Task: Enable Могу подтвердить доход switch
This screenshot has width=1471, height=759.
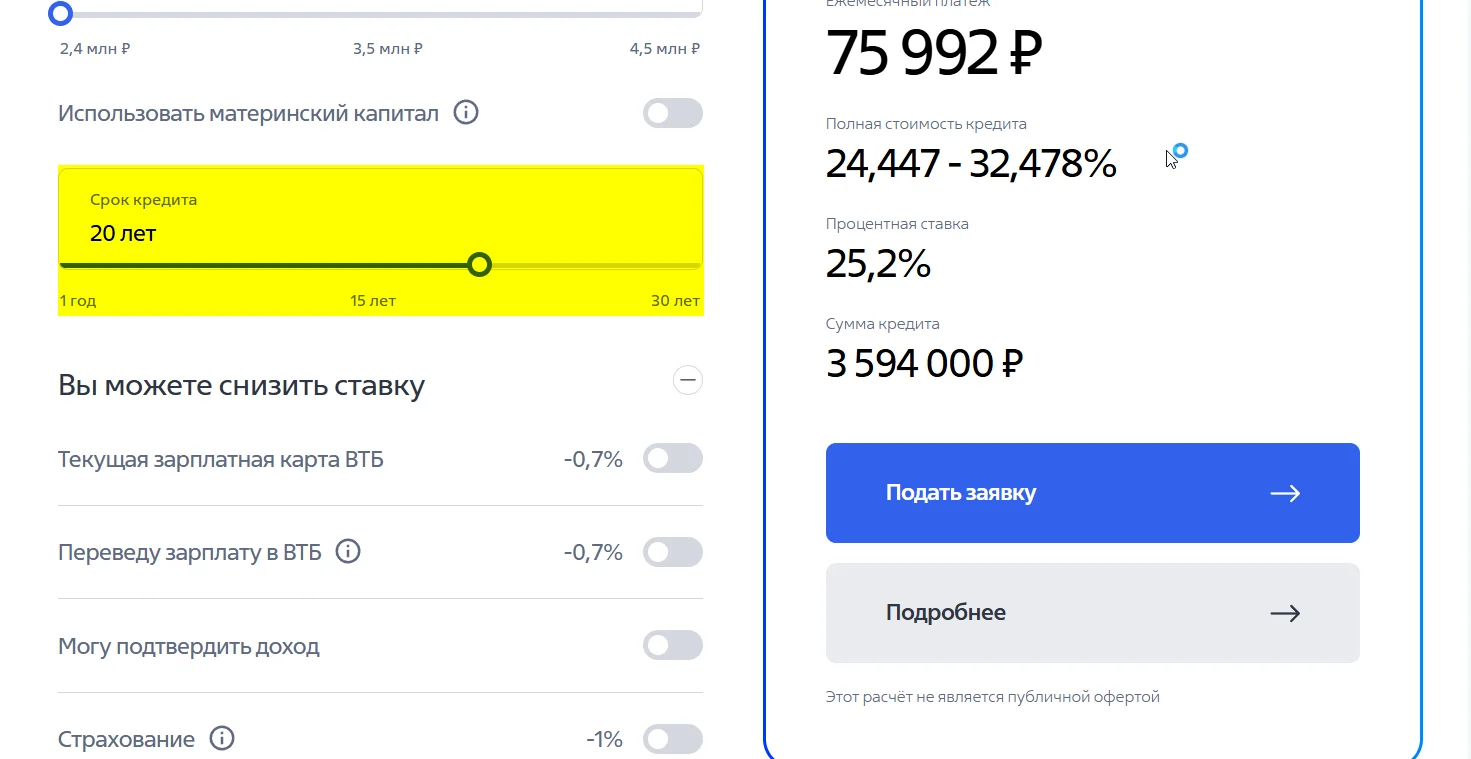Action: (x=672, y=645)
